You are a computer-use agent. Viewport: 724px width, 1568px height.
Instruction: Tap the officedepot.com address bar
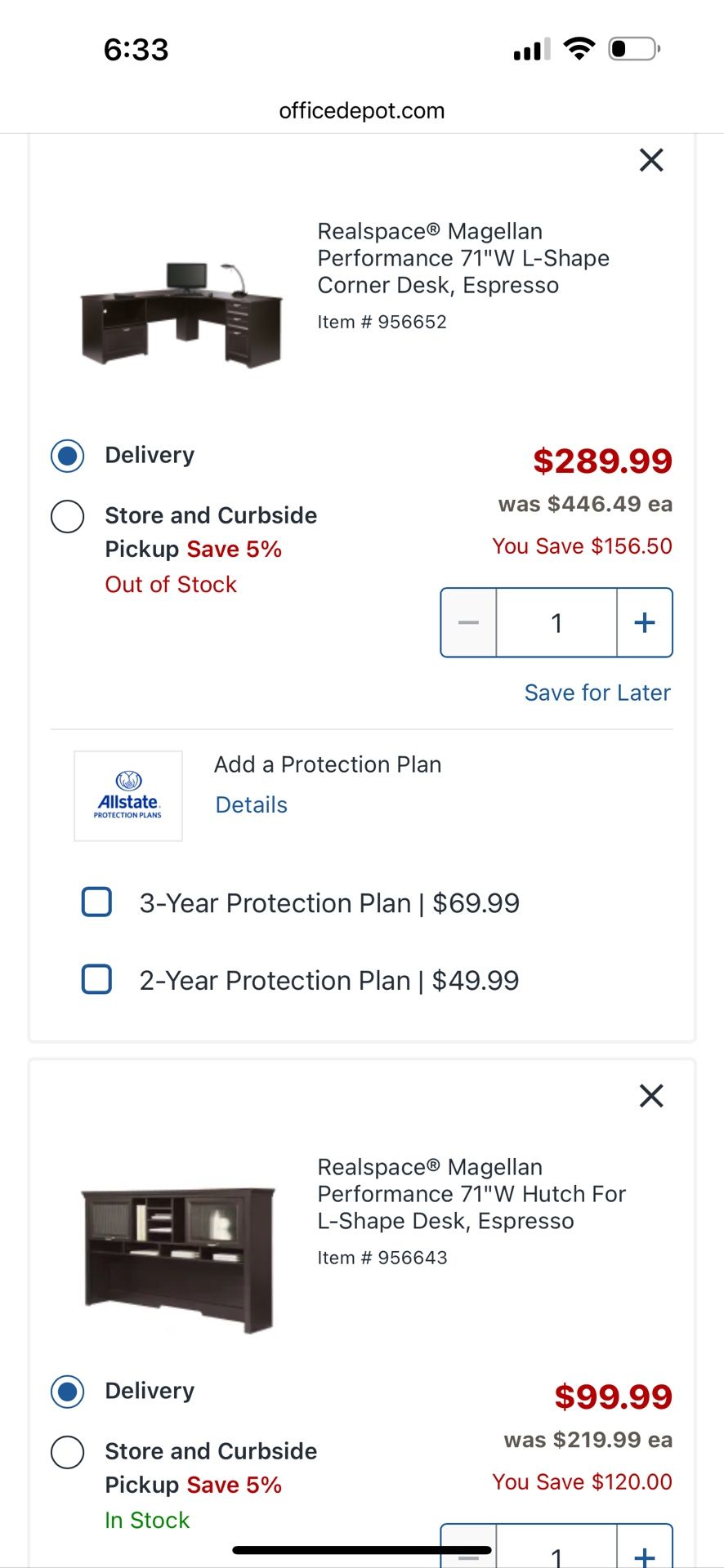[362, 110]
